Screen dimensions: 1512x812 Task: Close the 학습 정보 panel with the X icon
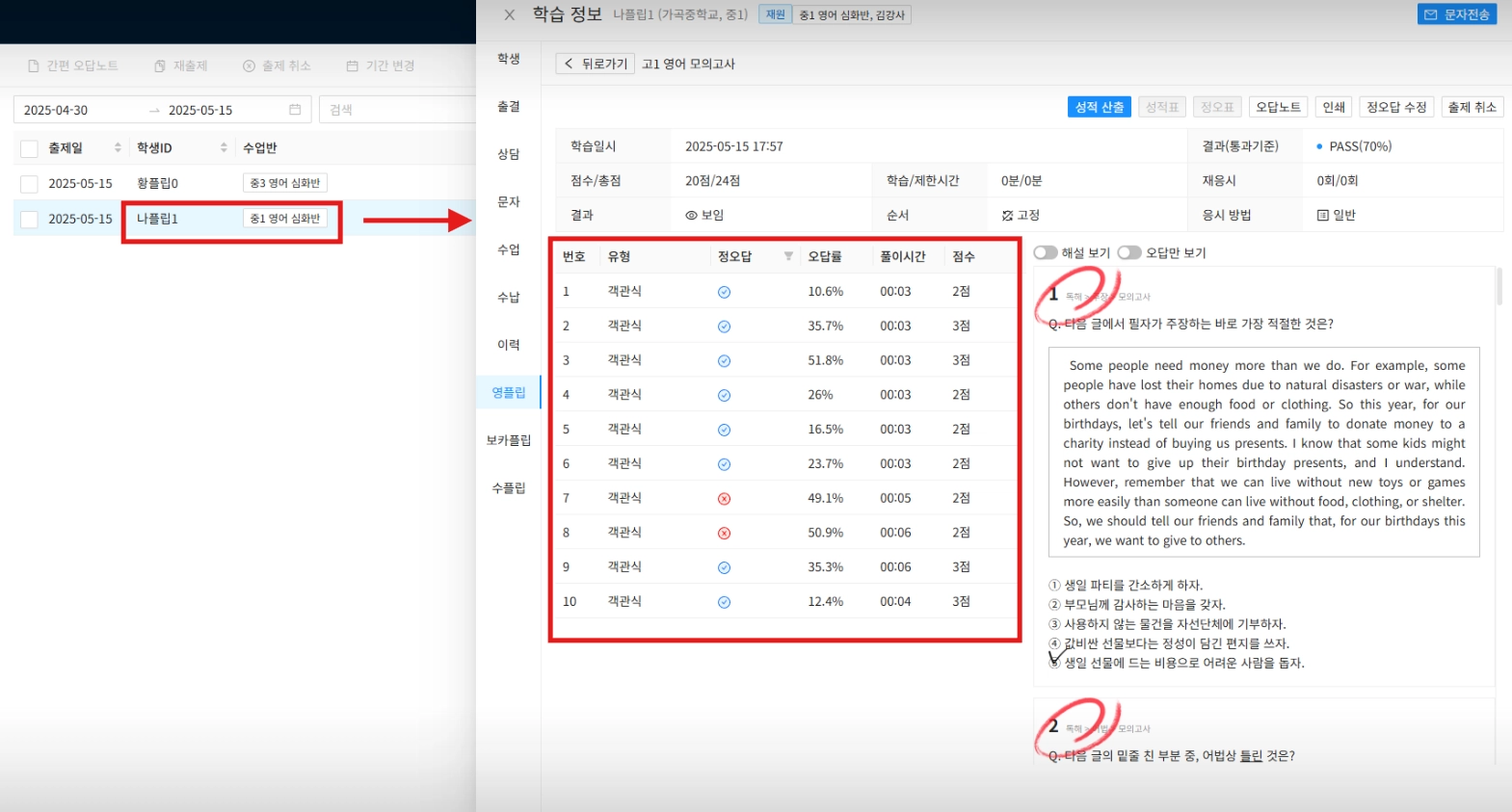[x=510, y=14]
